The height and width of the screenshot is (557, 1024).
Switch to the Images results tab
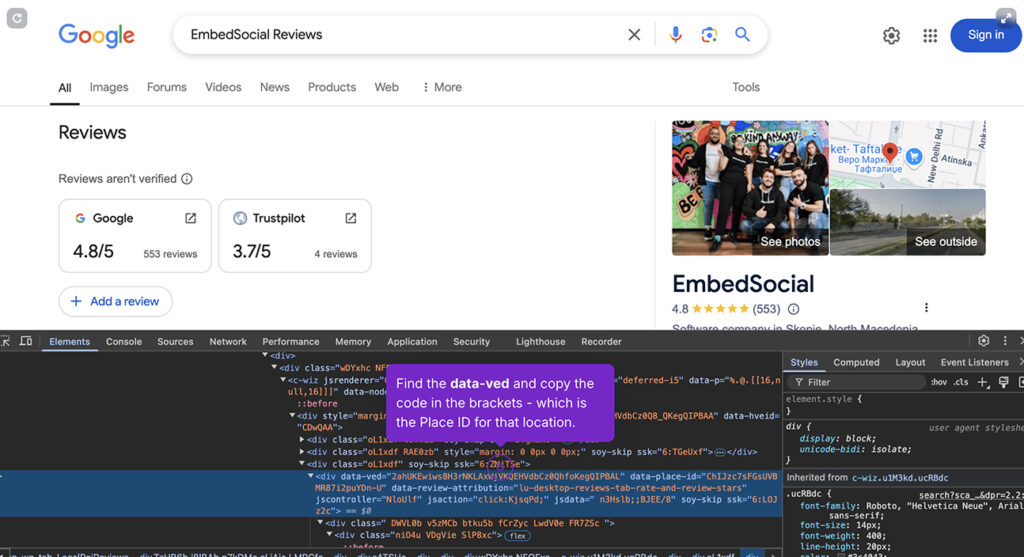coord(109,87)
